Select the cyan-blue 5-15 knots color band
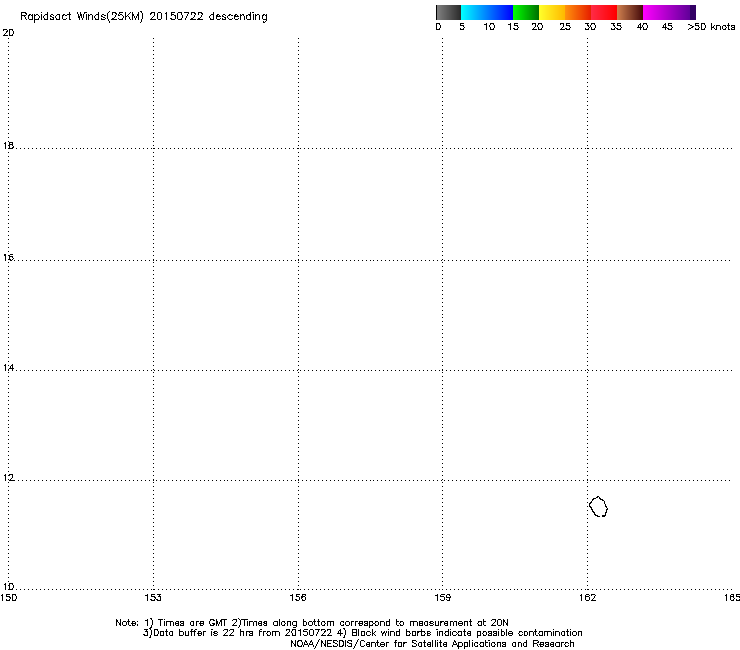 click(x=487, y=12)
